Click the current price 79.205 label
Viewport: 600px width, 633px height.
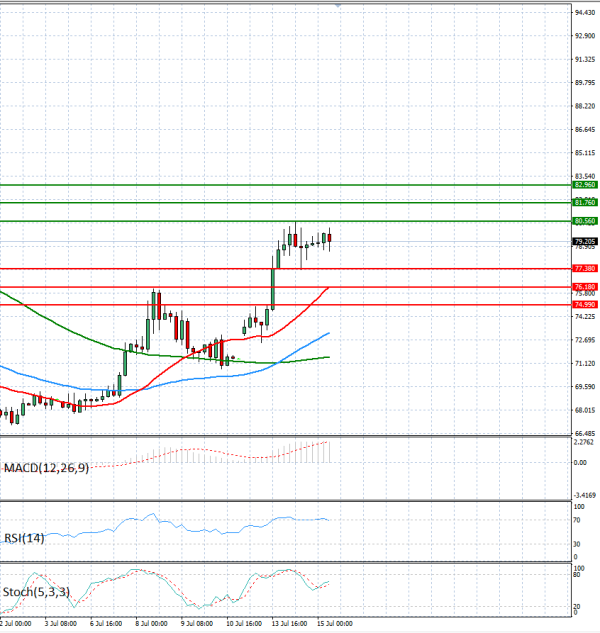pyautogui.click(x=585, y=242)
